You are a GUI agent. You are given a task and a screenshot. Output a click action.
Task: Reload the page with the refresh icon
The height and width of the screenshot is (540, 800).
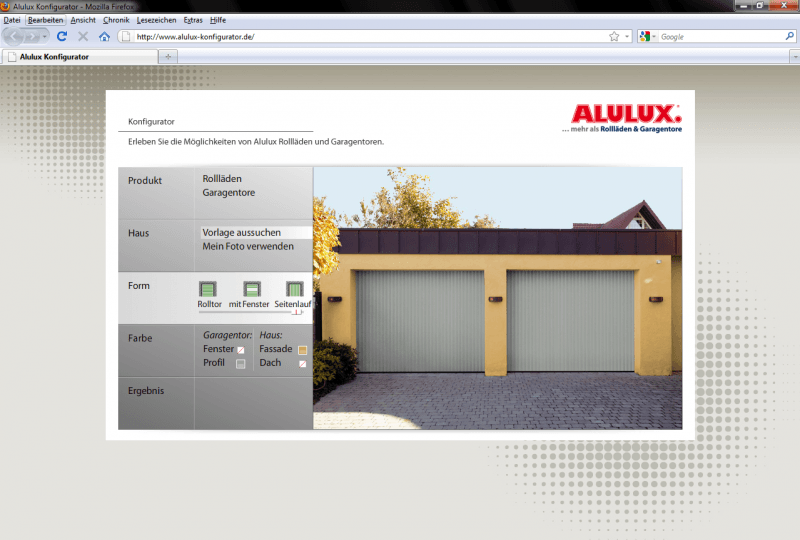pyautogui.click(x=62, y=36)
